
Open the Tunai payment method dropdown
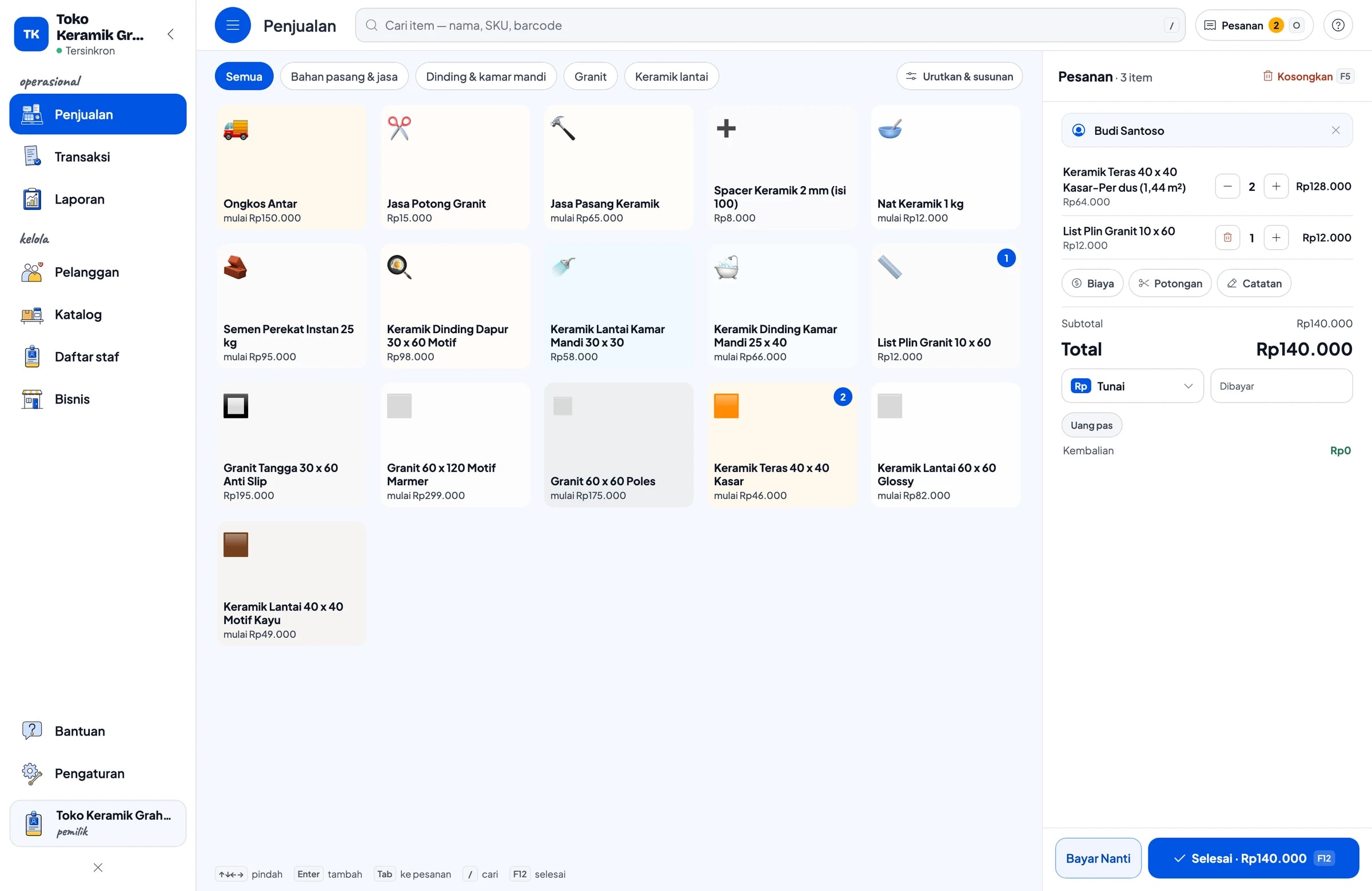[x=1132, y=386]
